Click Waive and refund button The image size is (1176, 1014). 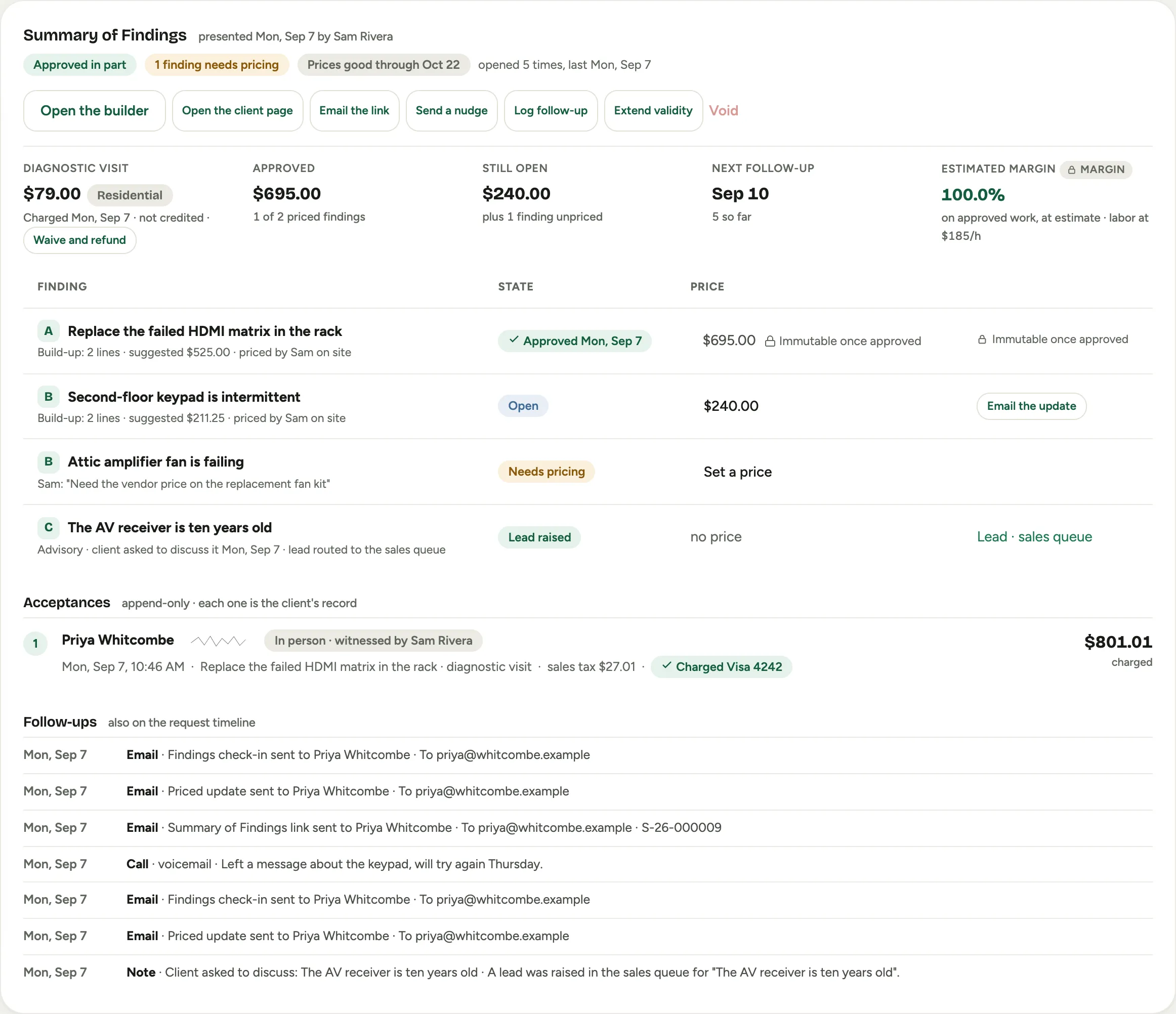click(x=79, y=240)
